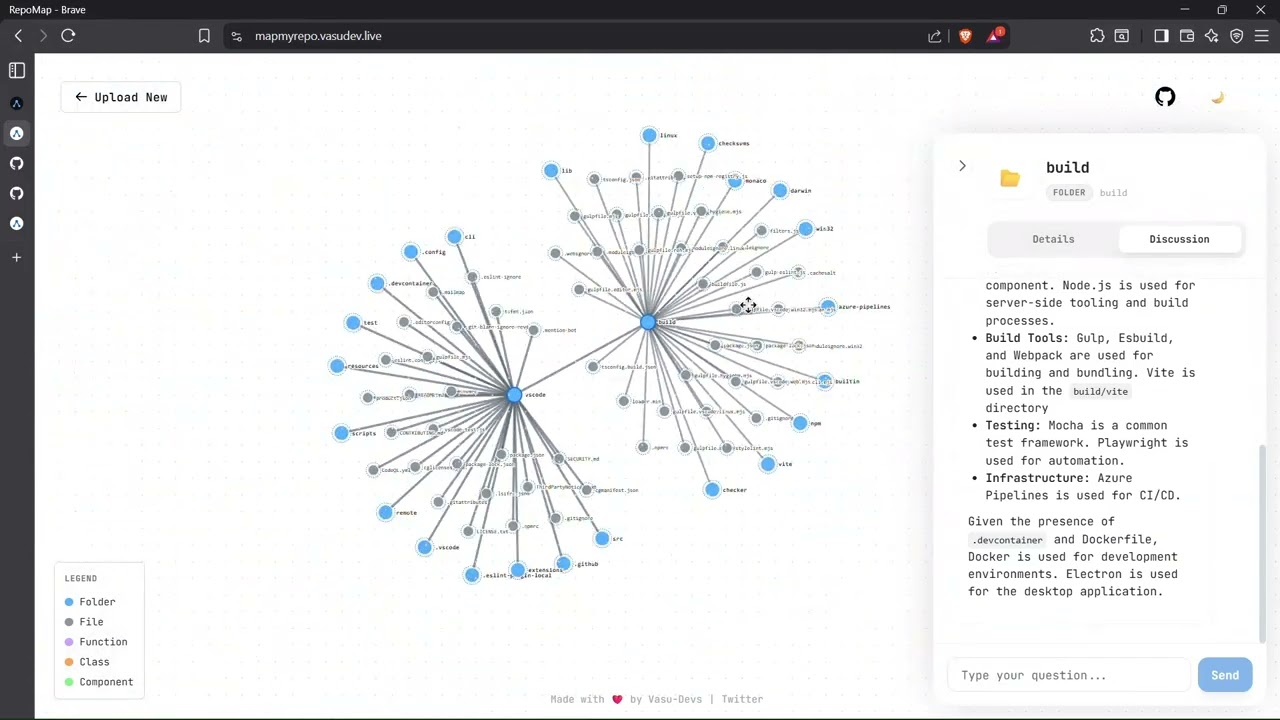Viewport: 1280px width, 720px height.
Task: Switch to the Discussion tab
Action: click(1179, 239)
